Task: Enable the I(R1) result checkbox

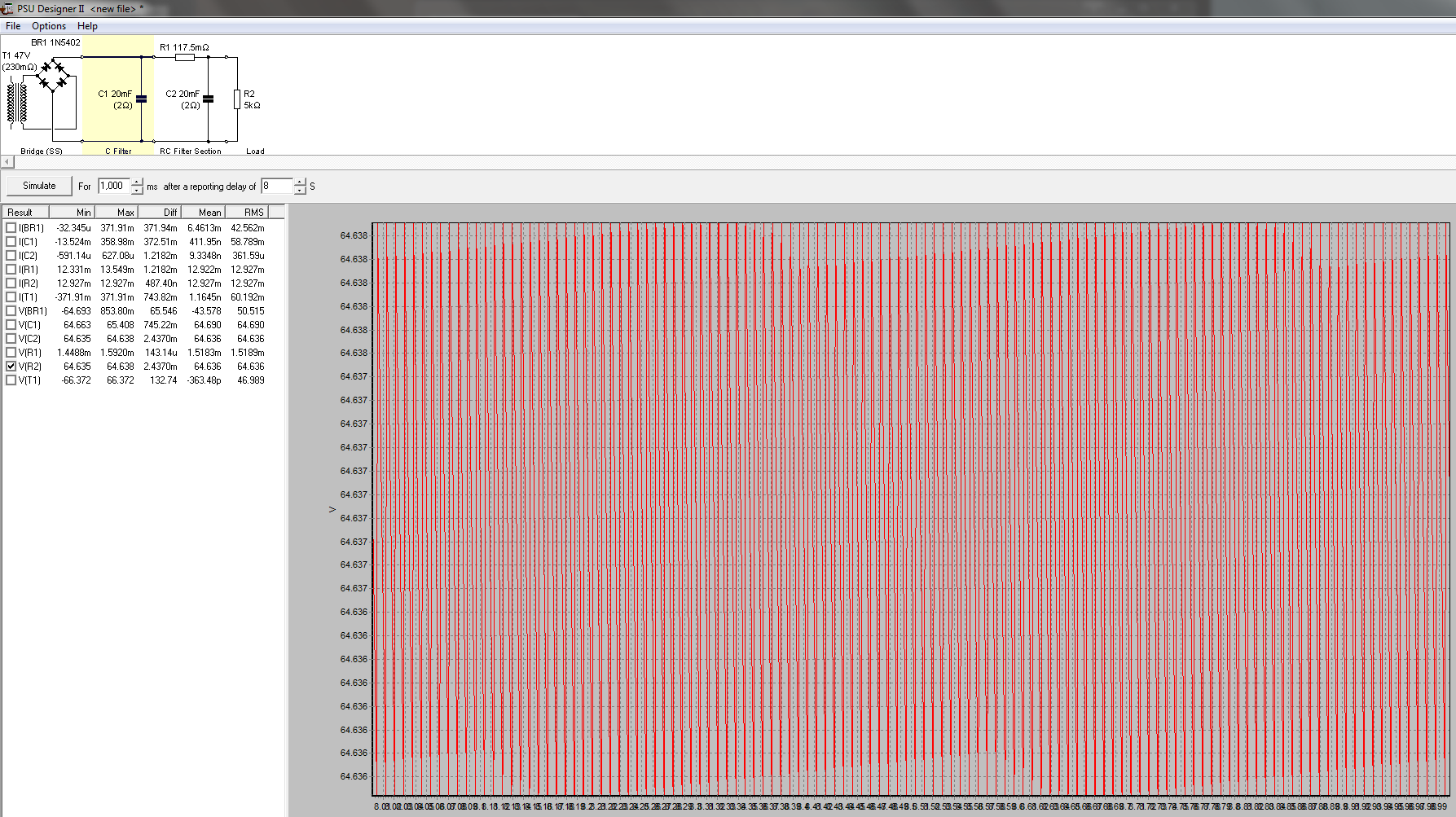Action: (x=11, y=270)
